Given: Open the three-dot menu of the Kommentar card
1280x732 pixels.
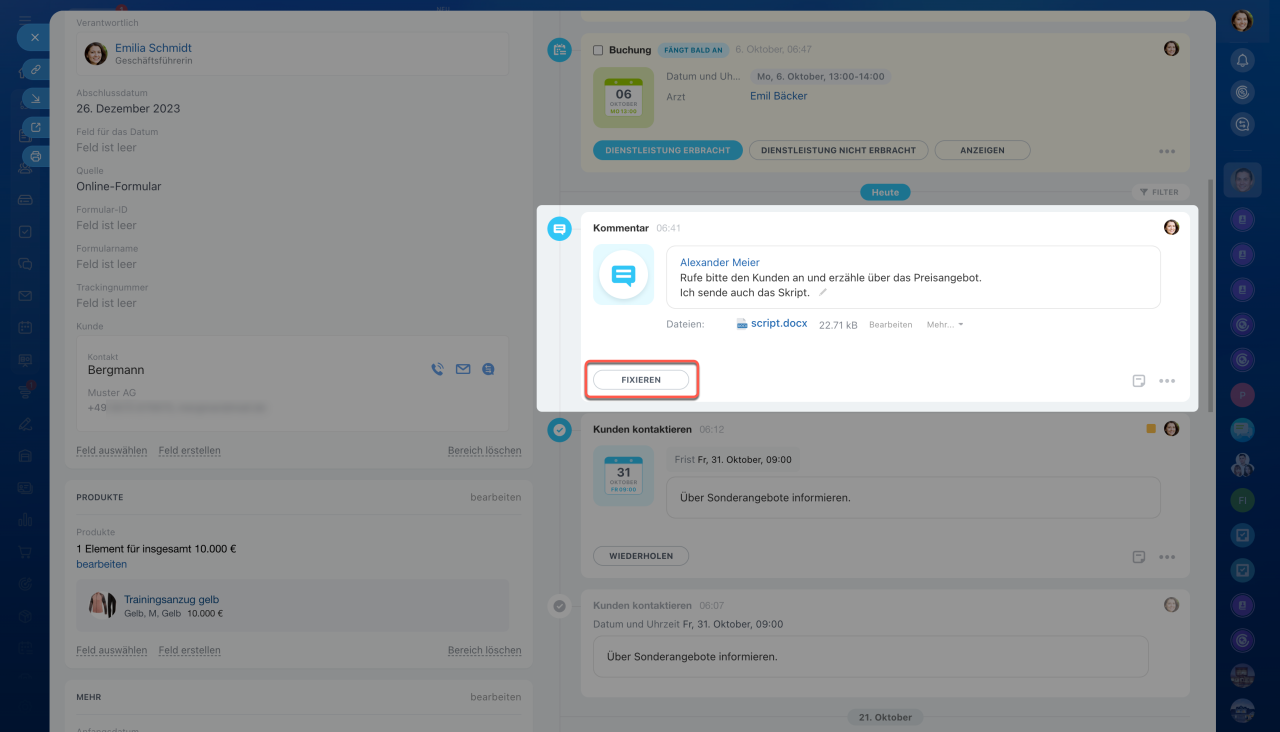Looking at the screenshot, I should tap(1167, 381).
